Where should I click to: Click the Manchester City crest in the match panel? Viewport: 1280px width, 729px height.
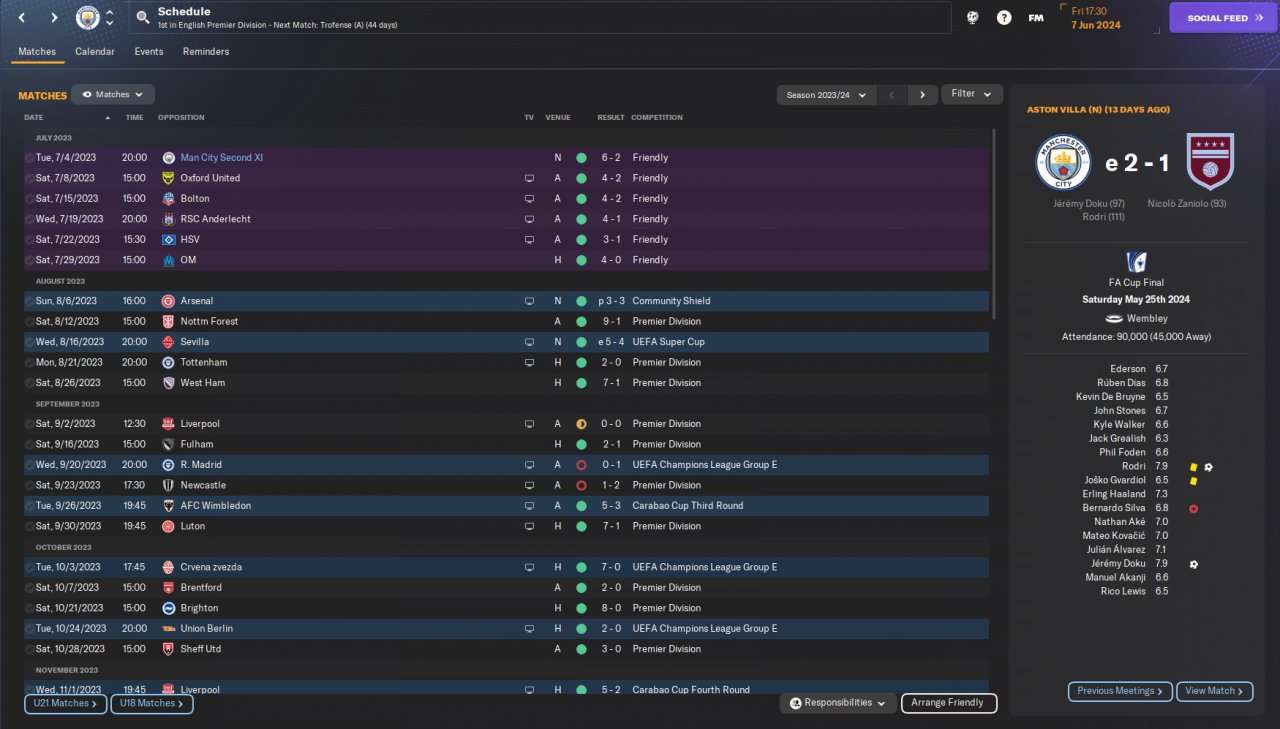tap(1063, 162)
